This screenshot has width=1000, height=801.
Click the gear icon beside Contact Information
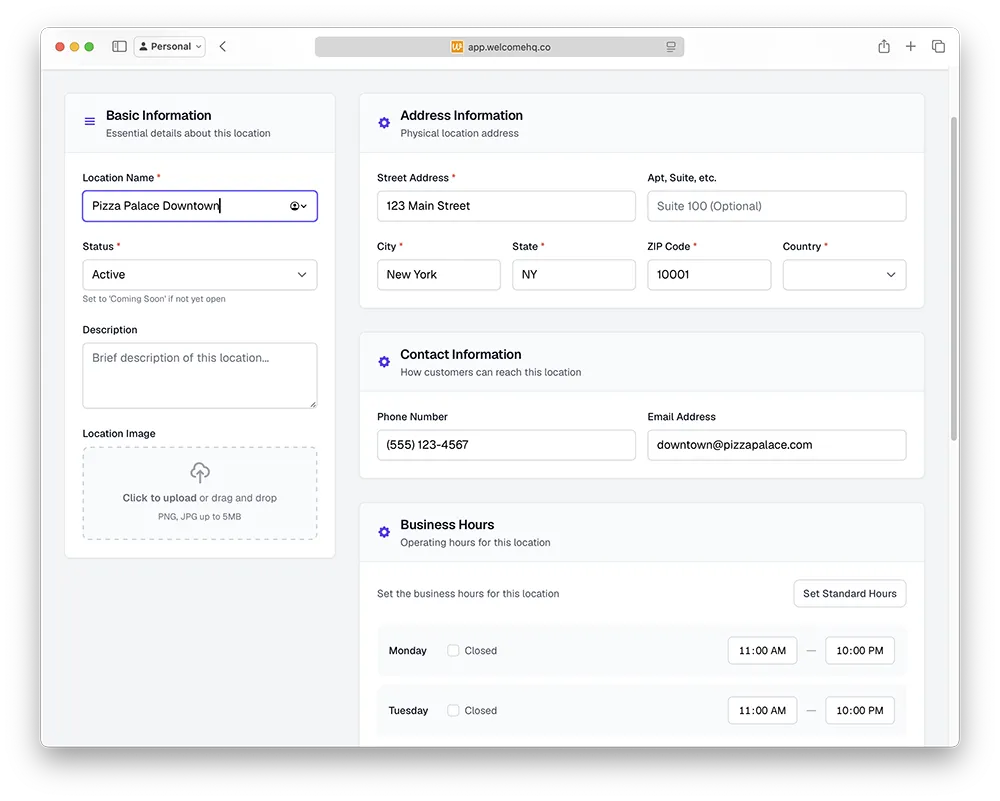384,361
